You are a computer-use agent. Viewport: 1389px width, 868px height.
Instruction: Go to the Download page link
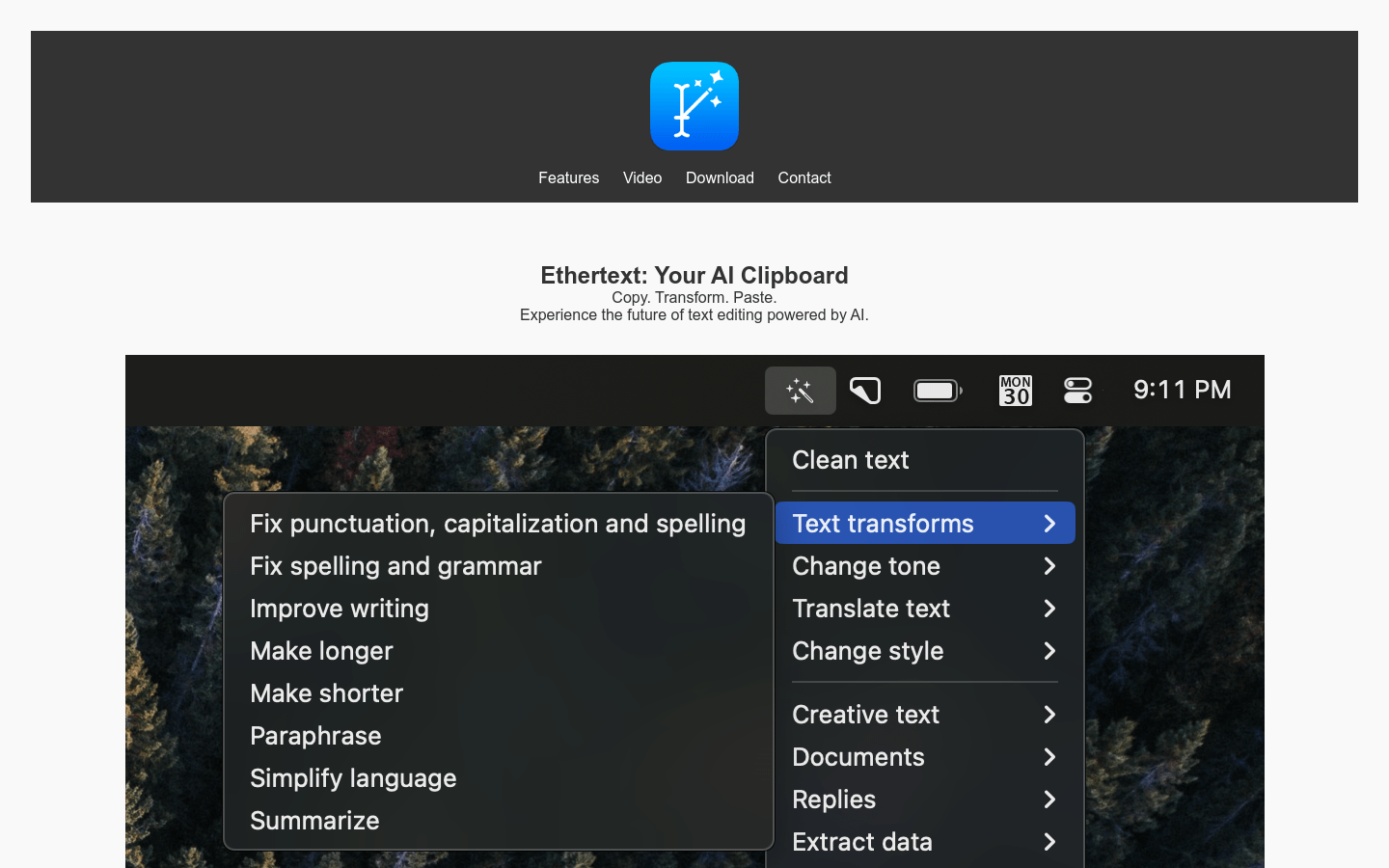pos(720,177)
